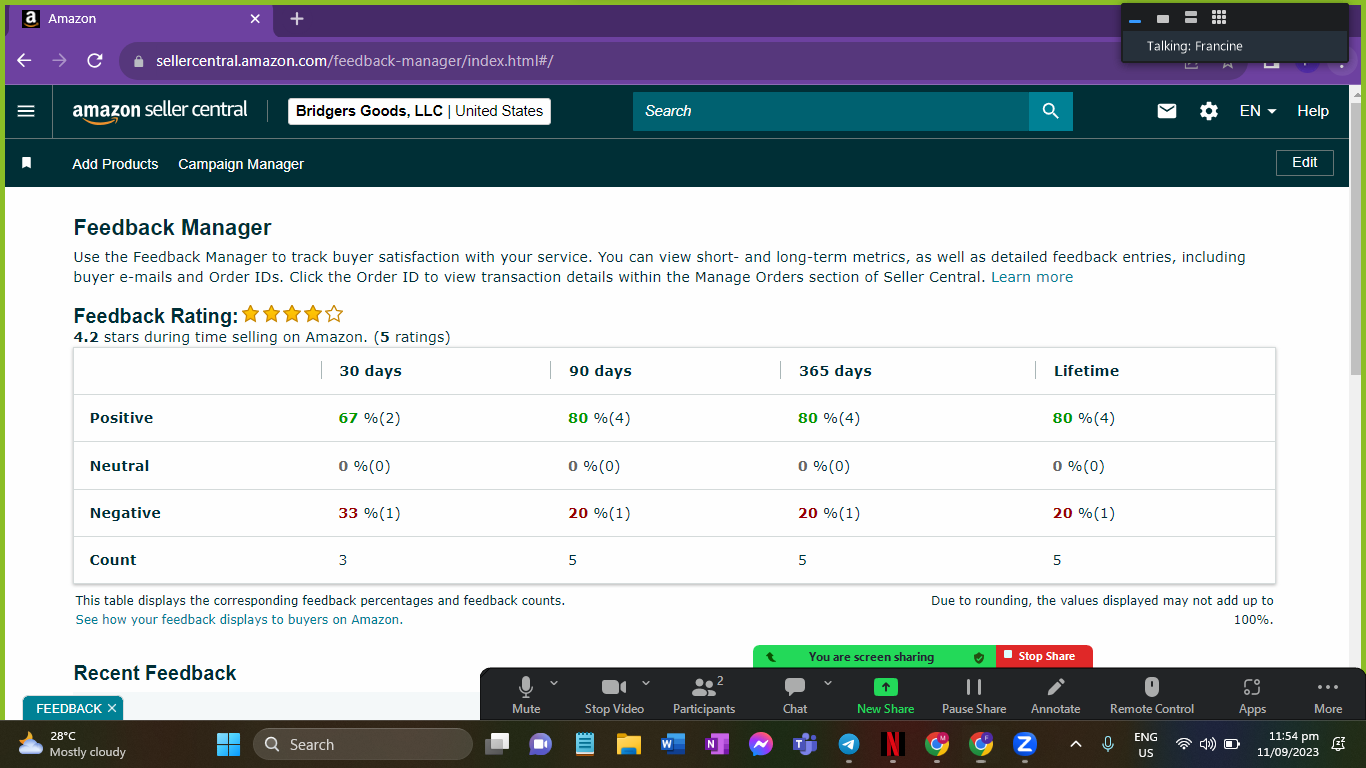The height and width of the screenshot is (768, 1366).
Task: Collapse Zoom mini window with the blue bar
Action: tap(1135, 20)
